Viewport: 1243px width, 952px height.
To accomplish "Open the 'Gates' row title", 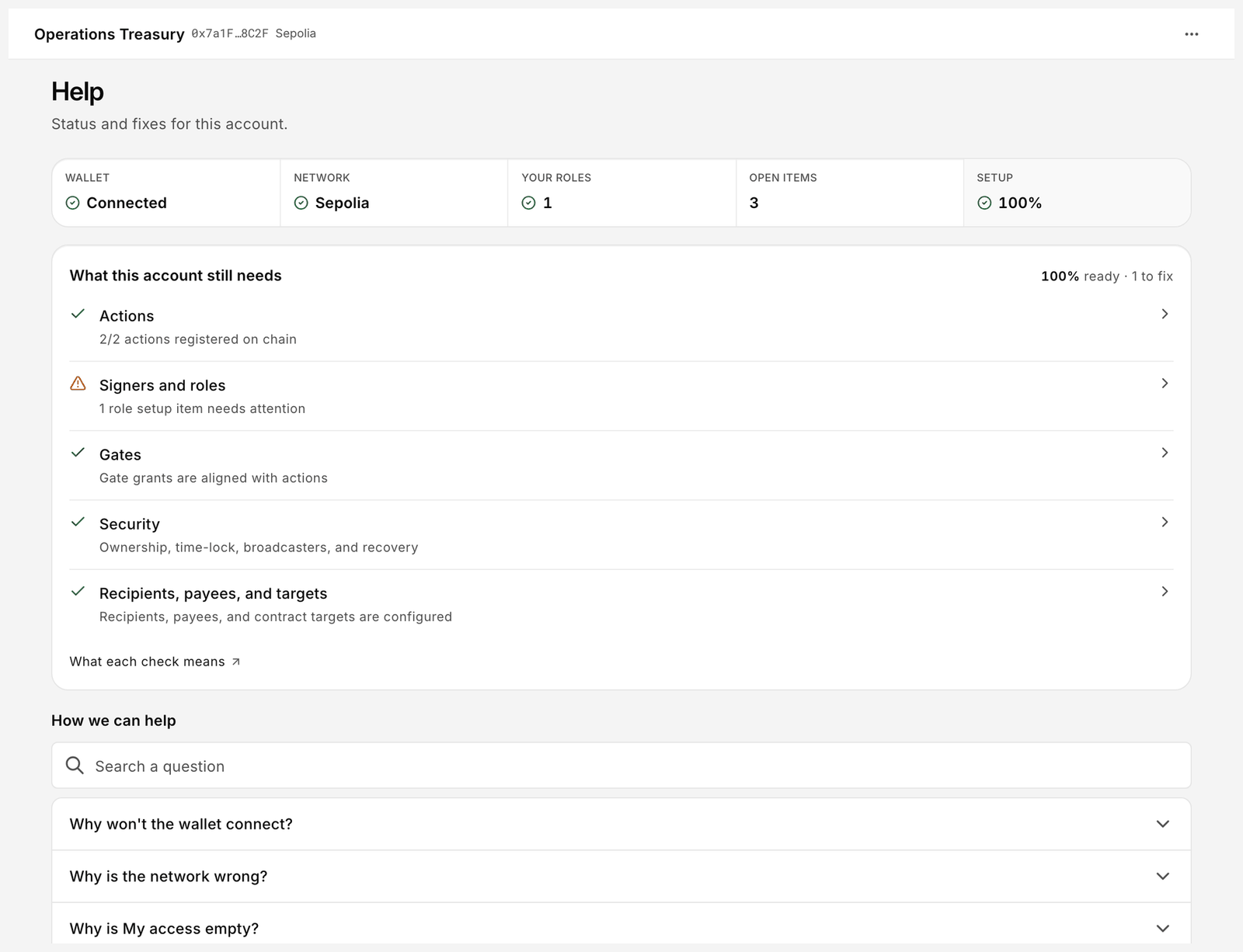I will point(120,454).
